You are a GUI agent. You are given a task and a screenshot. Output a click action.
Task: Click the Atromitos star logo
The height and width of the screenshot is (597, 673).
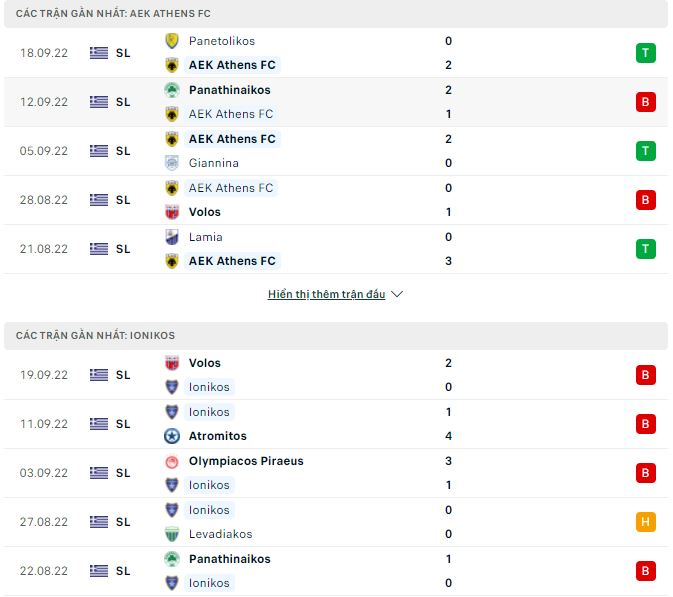tap(171, 436)
